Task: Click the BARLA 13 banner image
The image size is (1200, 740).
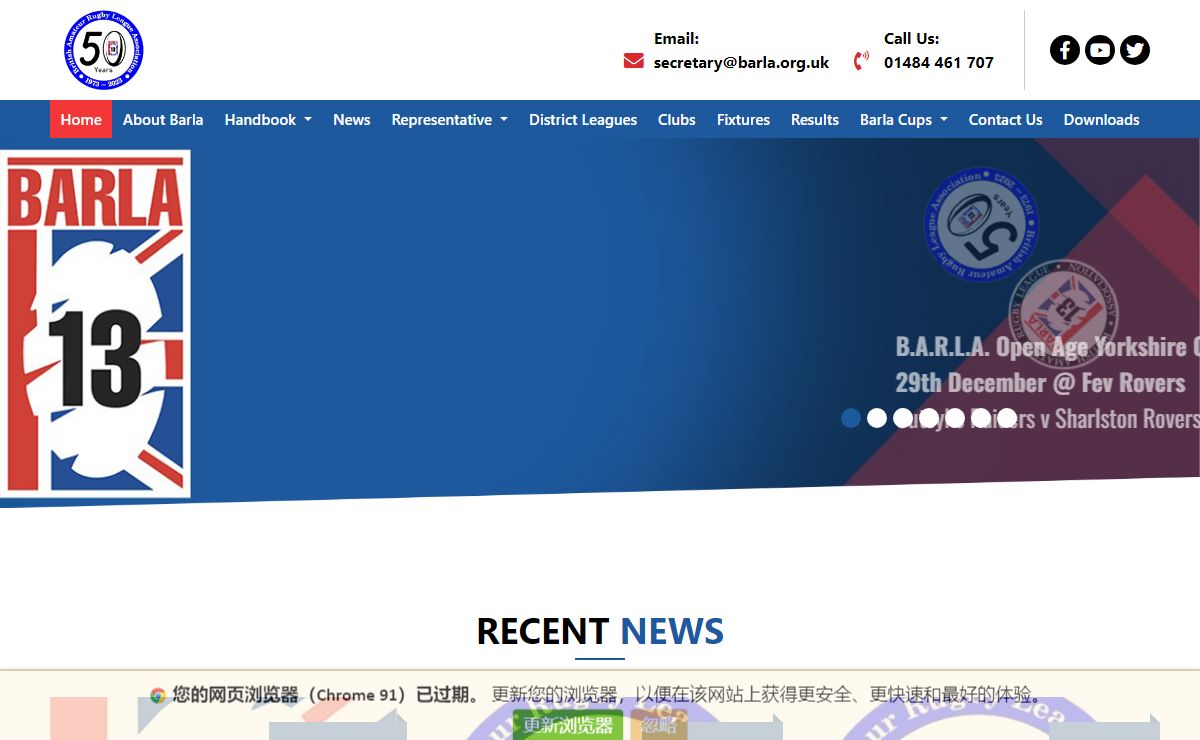Action: (95, 324)
